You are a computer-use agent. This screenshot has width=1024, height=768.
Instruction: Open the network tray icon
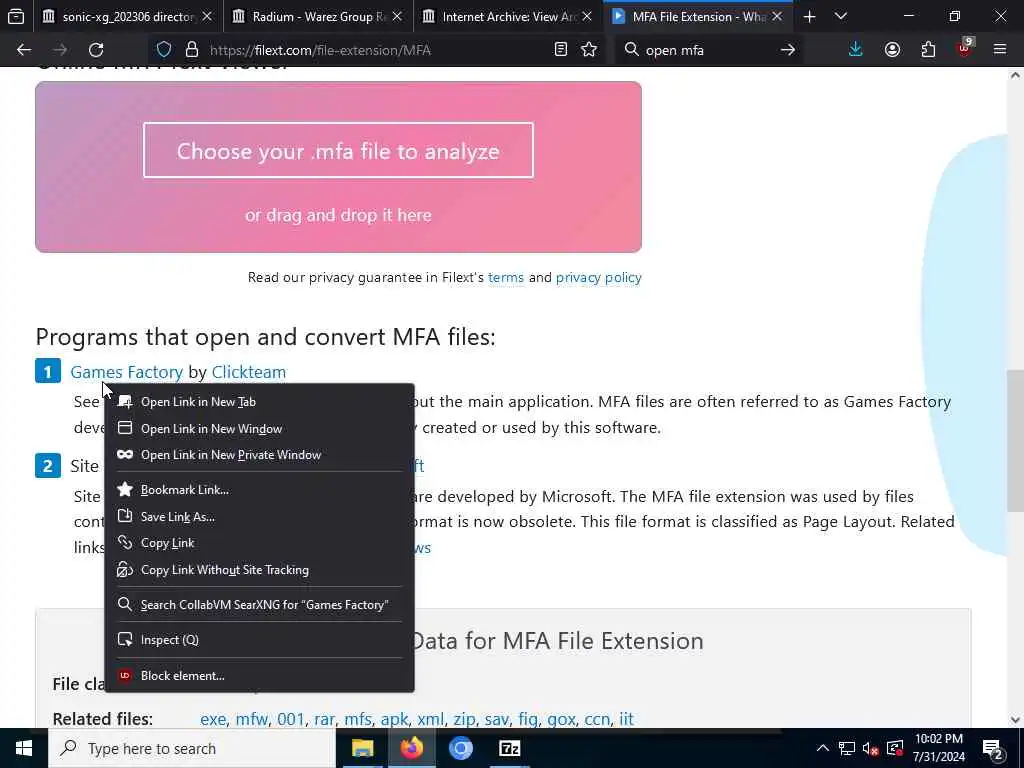click(x=847, y=748)
